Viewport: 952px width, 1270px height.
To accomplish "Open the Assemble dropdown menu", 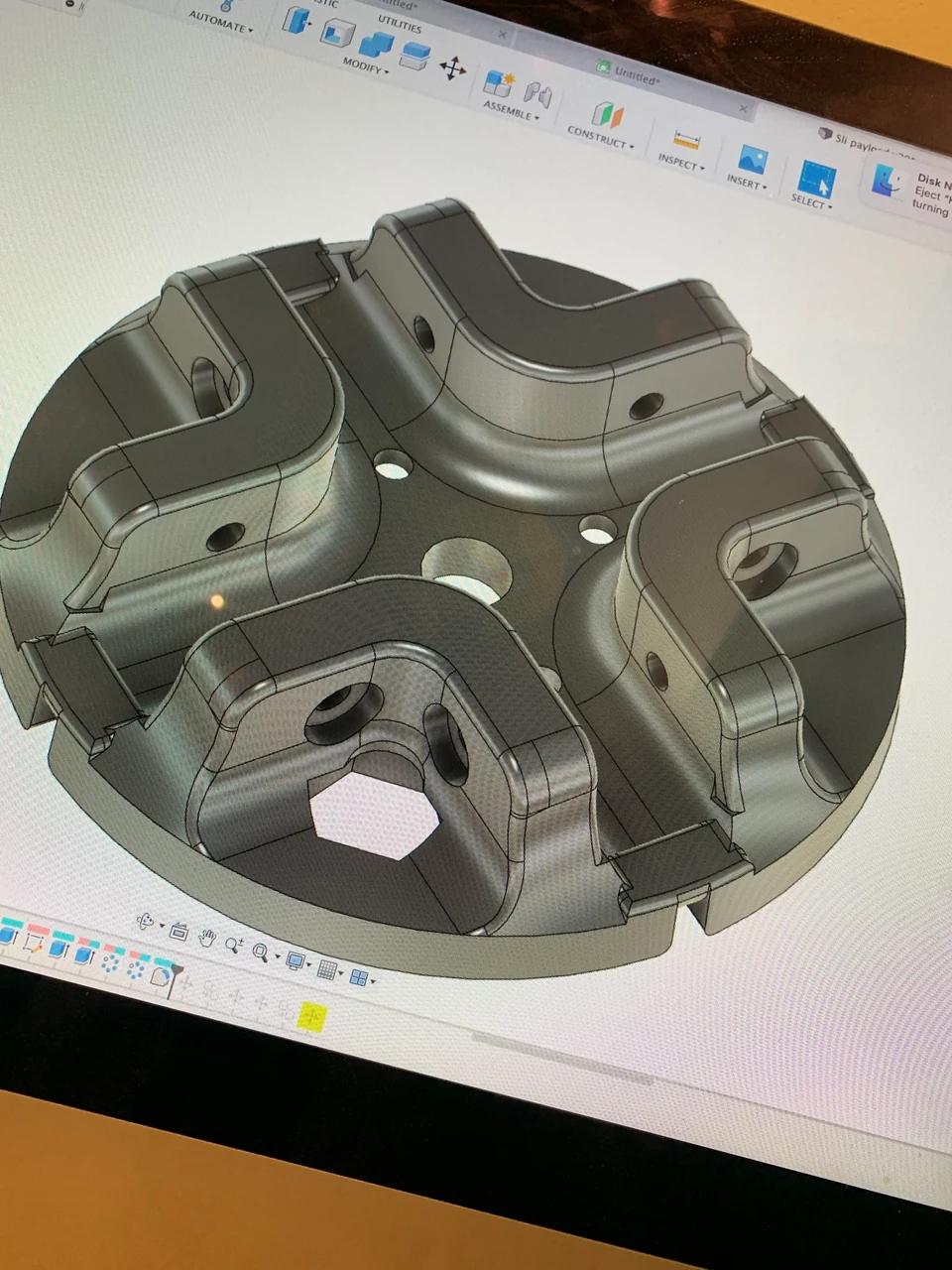I will (x=512, y=111).
